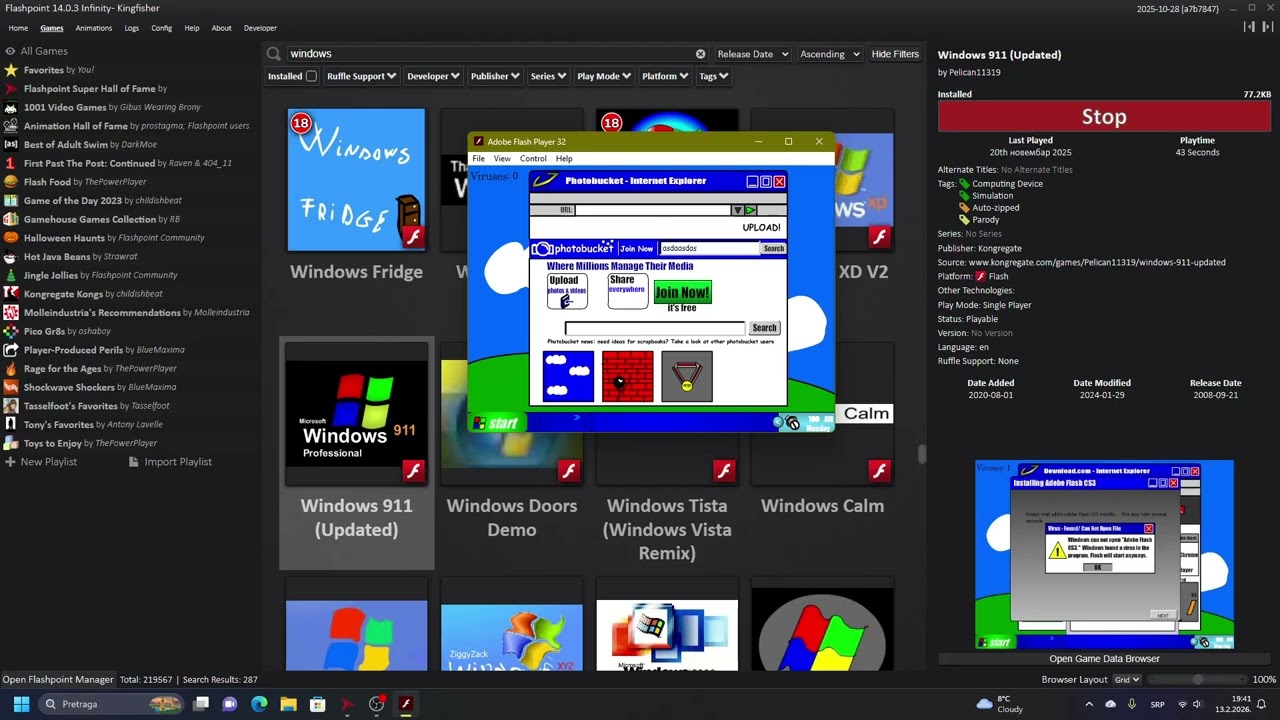Open the Ascending order dropdown
The width and height of the screenshot is (1280, 720).
829,54
